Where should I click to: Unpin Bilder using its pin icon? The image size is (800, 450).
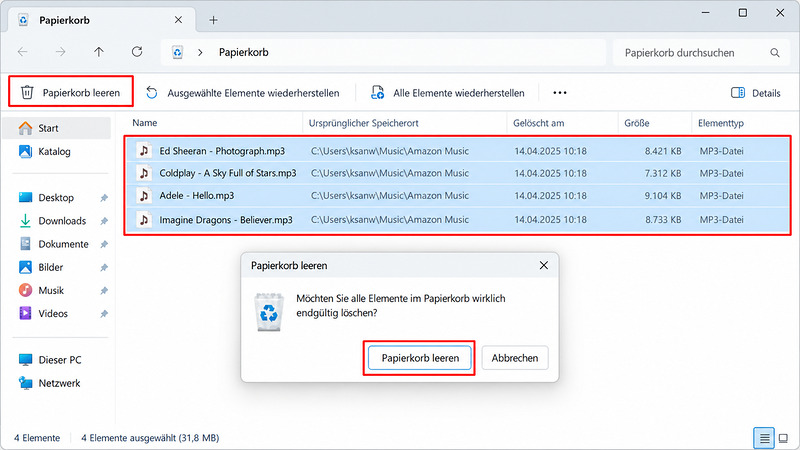click(x=104, y=267)
